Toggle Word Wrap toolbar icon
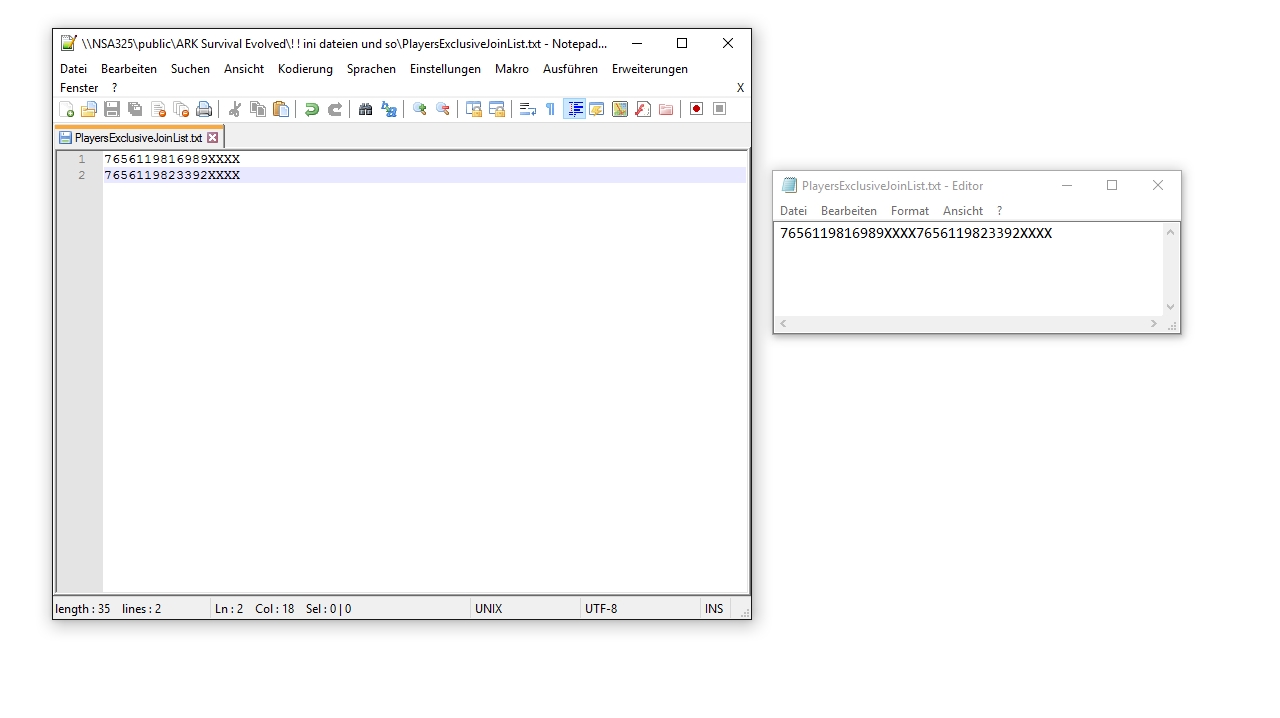The height and width of the screenshot is (718, 1280). coord(528,109)
